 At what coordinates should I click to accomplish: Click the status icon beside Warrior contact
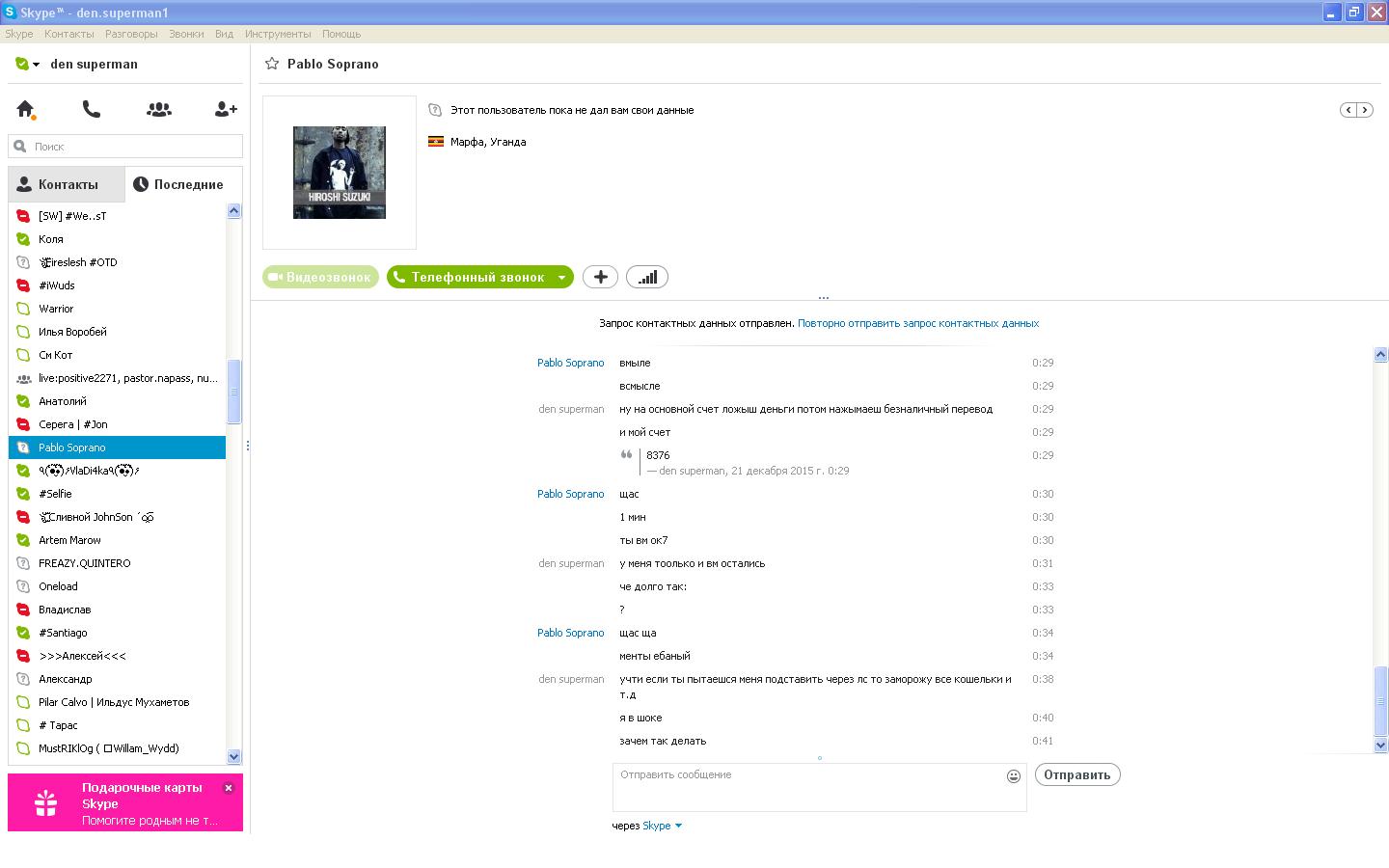point(23,309)
